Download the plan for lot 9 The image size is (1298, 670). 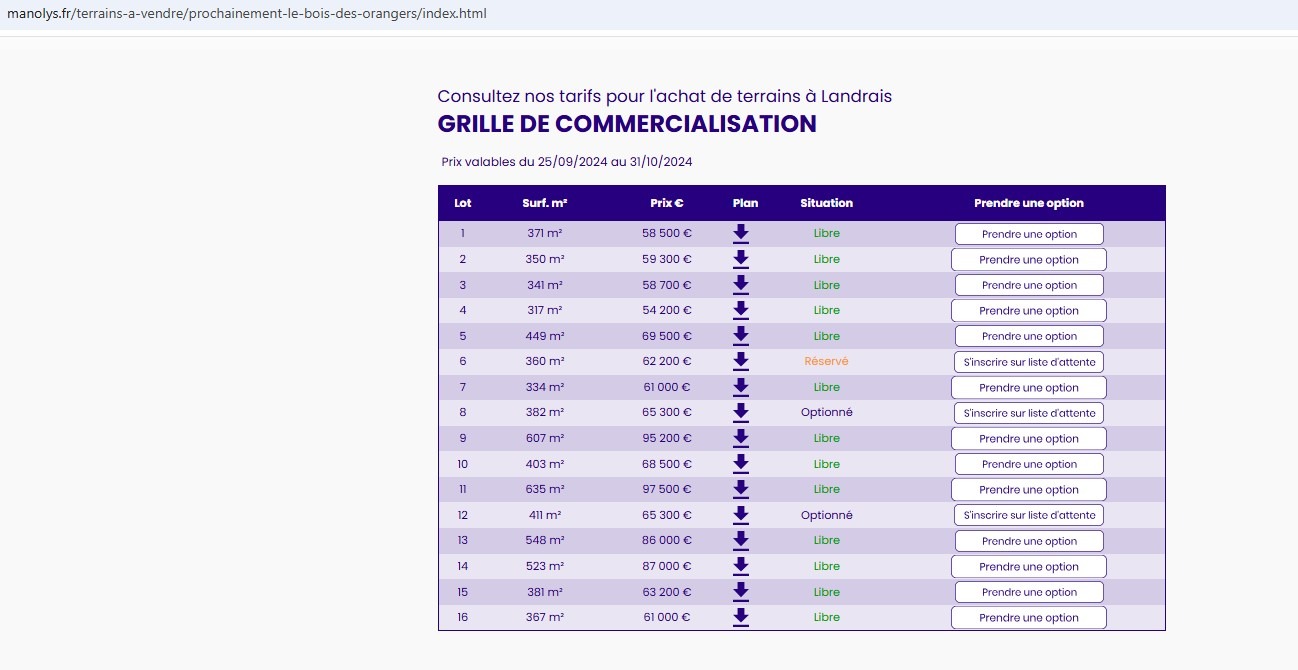click(740, 438)
